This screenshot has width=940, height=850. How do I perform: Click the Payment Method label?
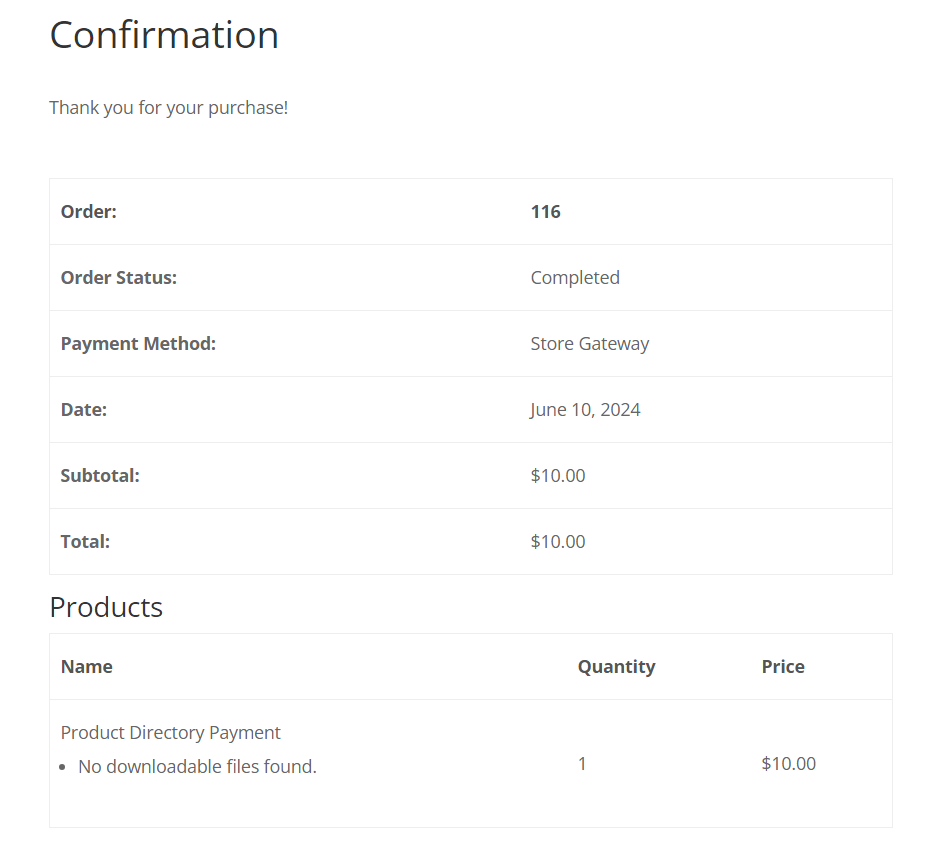pyautogui.click(x=138, y=343)
